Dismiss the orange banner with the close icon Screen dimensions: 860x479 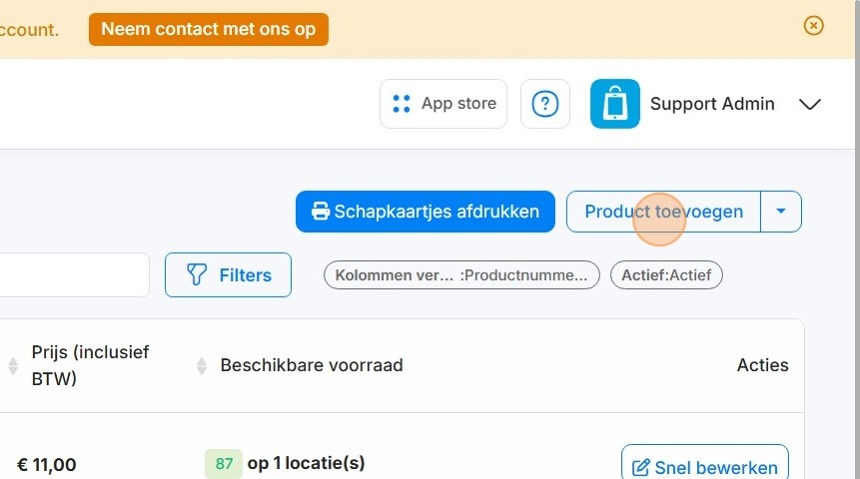[813, 26]
